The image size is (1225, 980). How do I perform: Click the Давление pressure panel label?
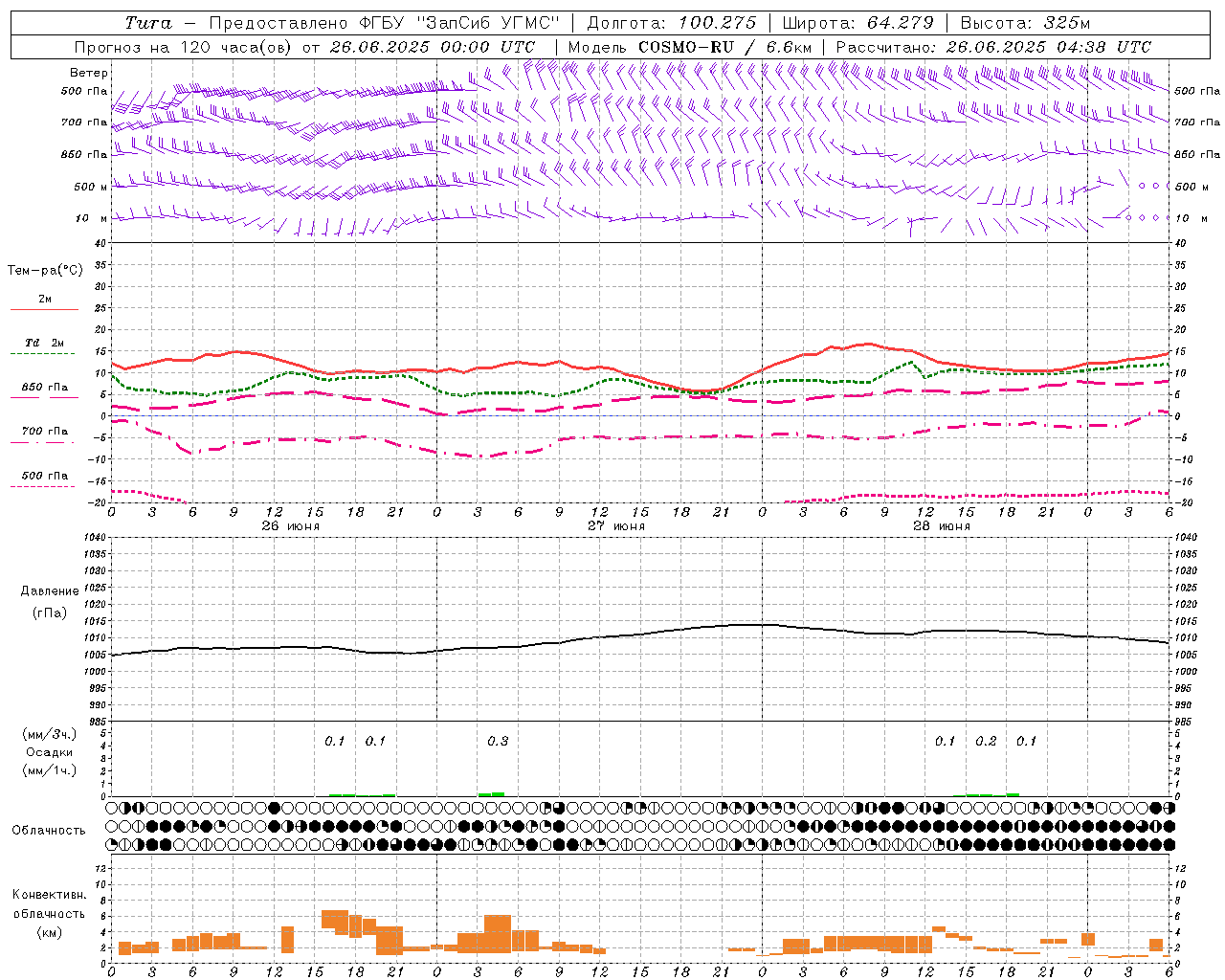[50, 591]
